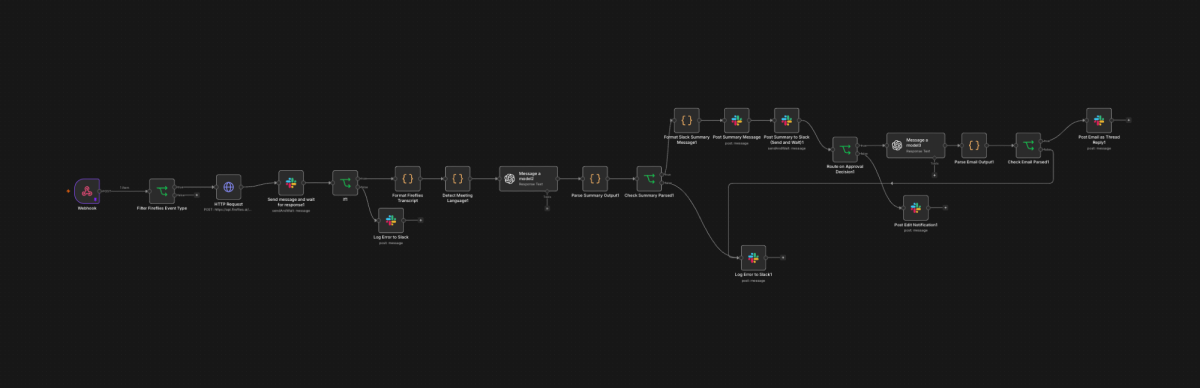1200x388 pixels.
Task: Select the Post Summary Message Slack node
Action: coord(736,121)
